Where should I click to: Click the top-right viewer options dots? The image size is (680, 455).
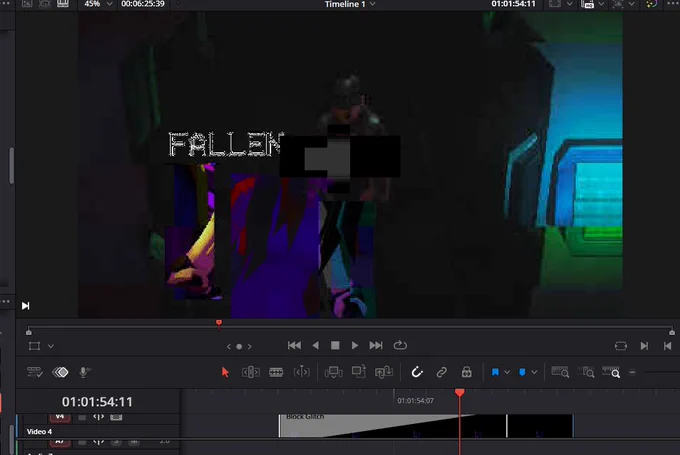(673, 3)
